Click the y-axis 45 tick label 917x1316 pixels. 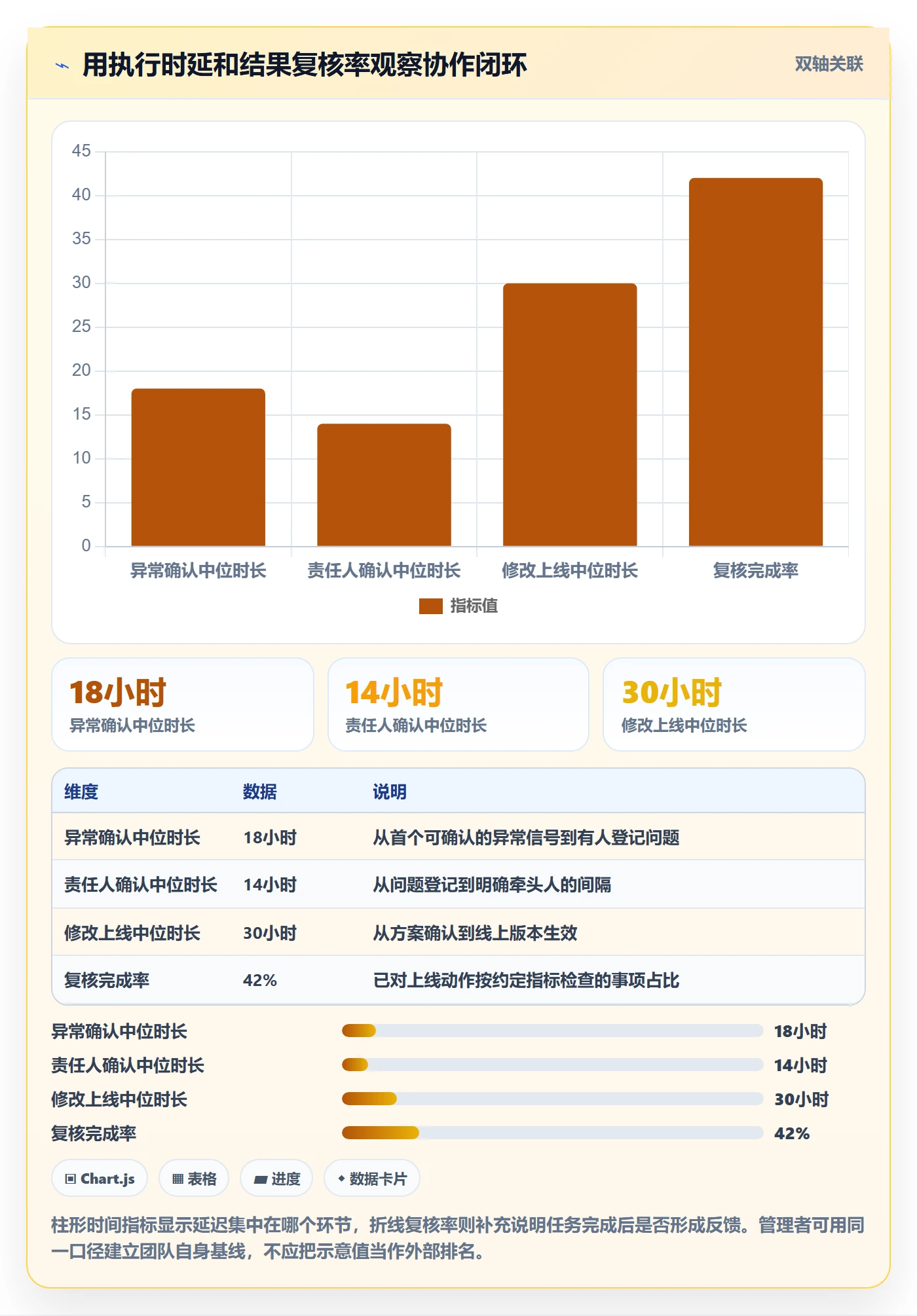(81, 151)
